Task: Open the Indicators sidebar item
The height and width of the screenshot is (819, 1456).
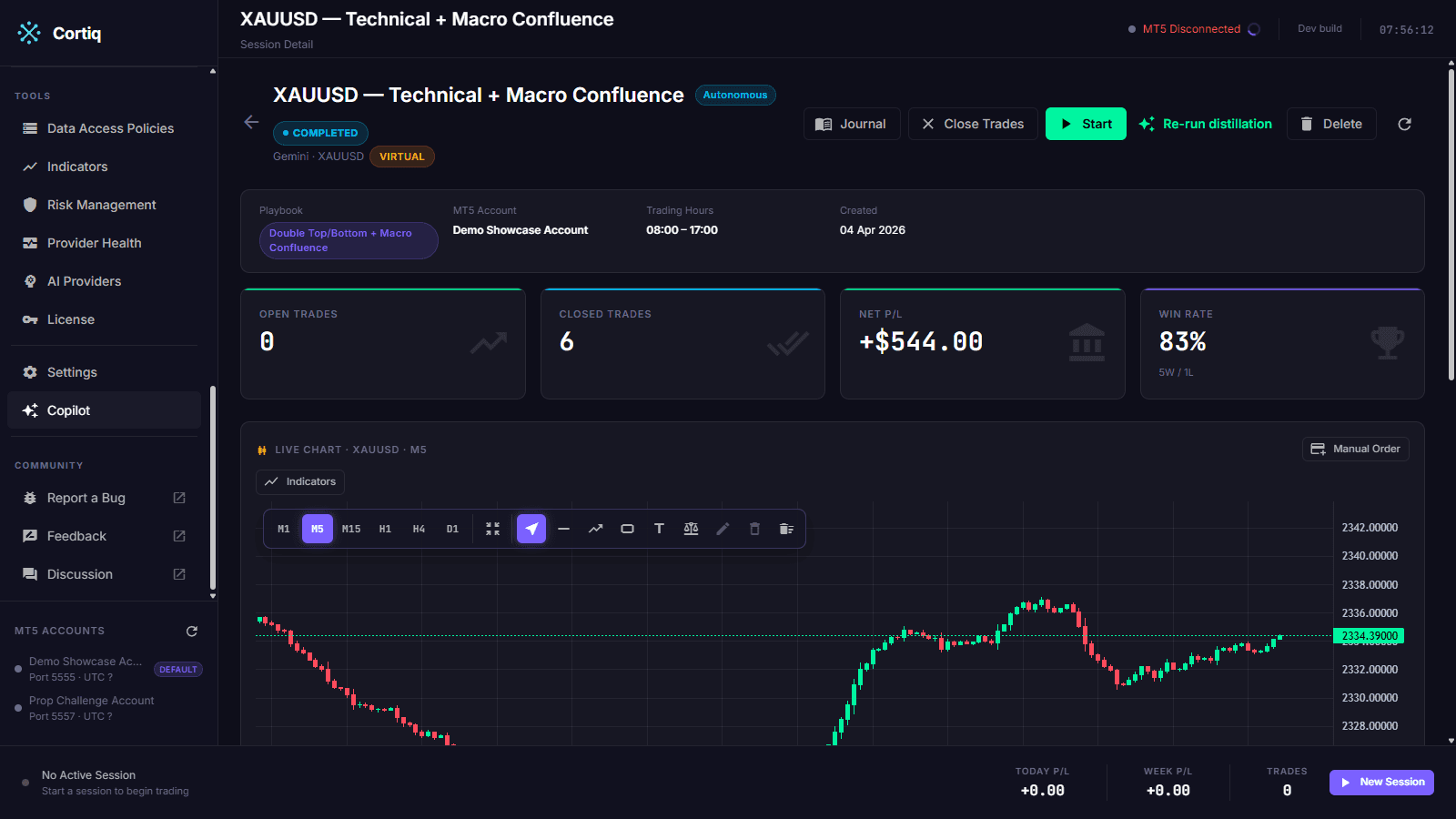Action: tap(104, 167)
